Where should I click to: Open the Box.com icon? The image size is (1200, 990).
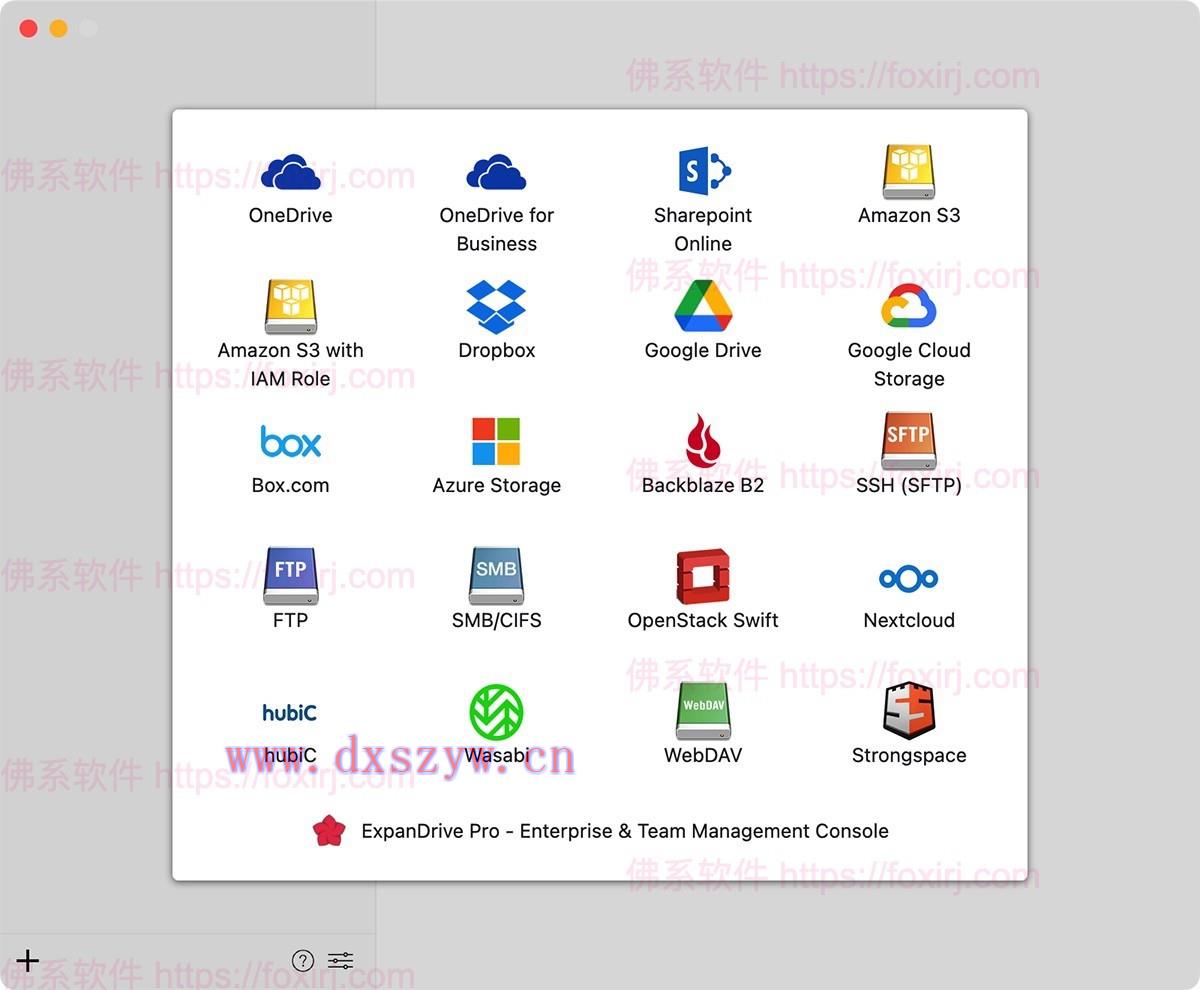pos(291,441)
